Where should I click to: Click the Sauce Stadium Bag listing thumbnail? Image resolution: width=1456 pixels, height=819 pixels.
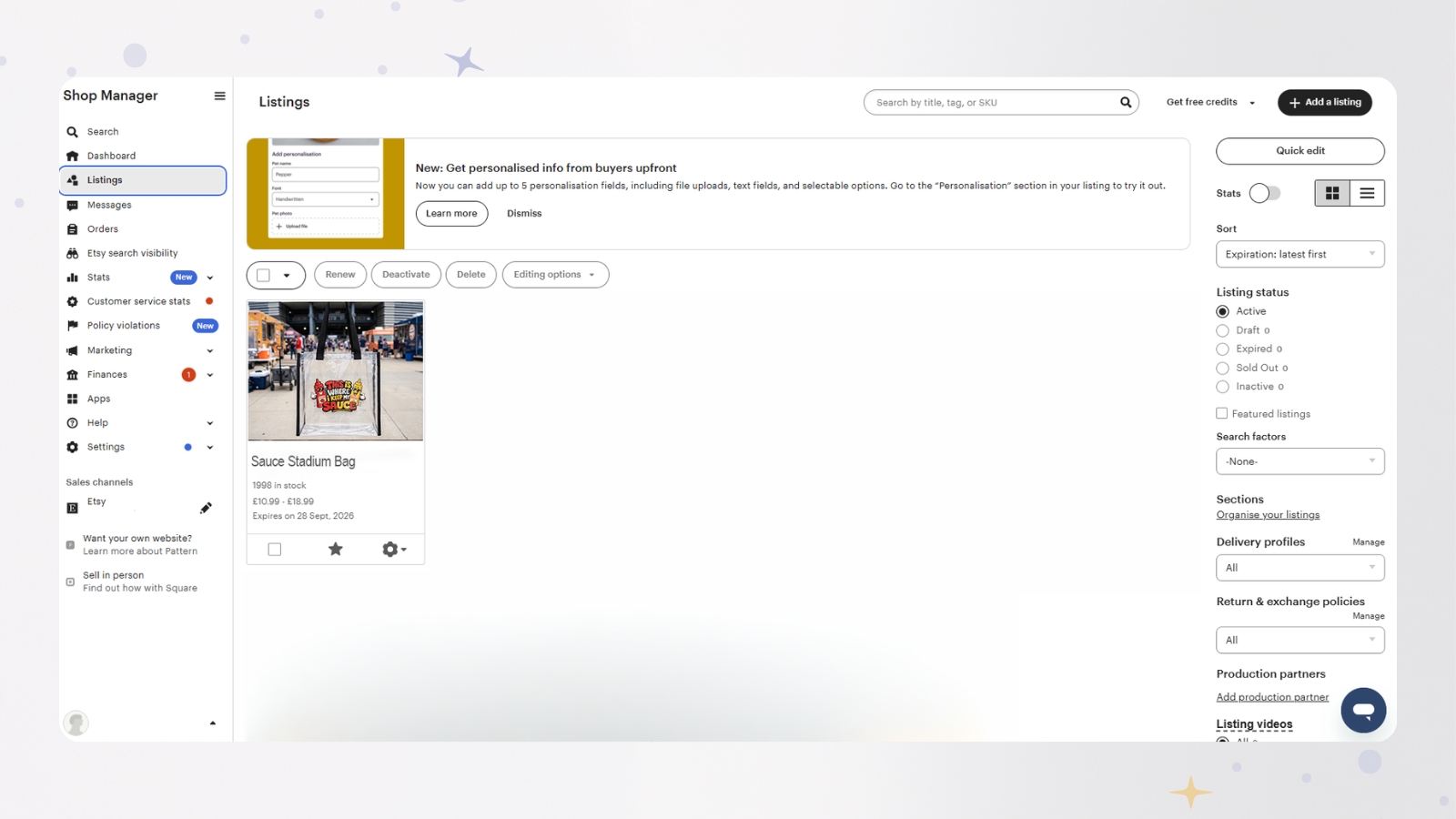point(336,371)
